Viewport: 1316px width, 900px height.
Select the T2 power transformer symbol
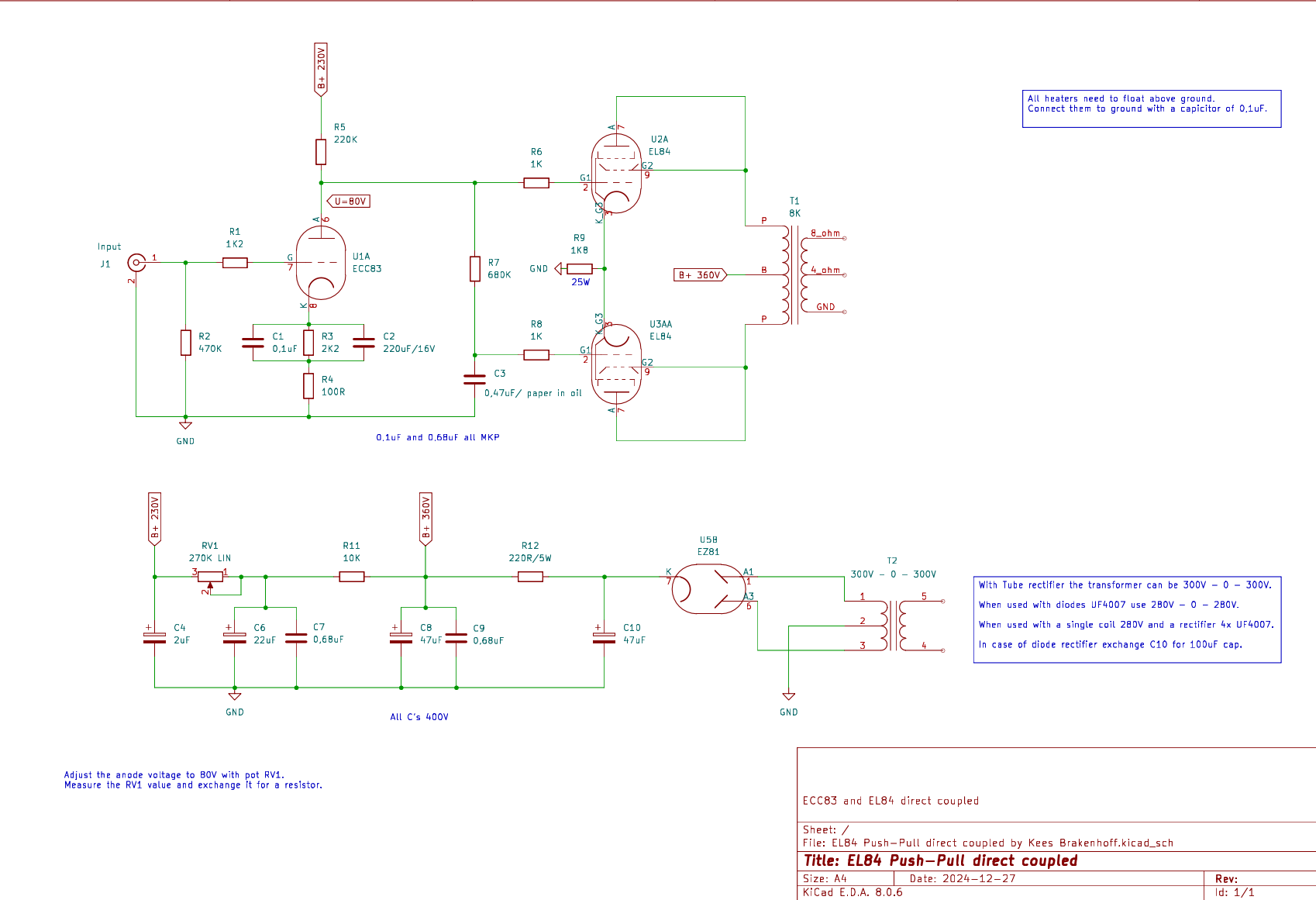(893, 625)
